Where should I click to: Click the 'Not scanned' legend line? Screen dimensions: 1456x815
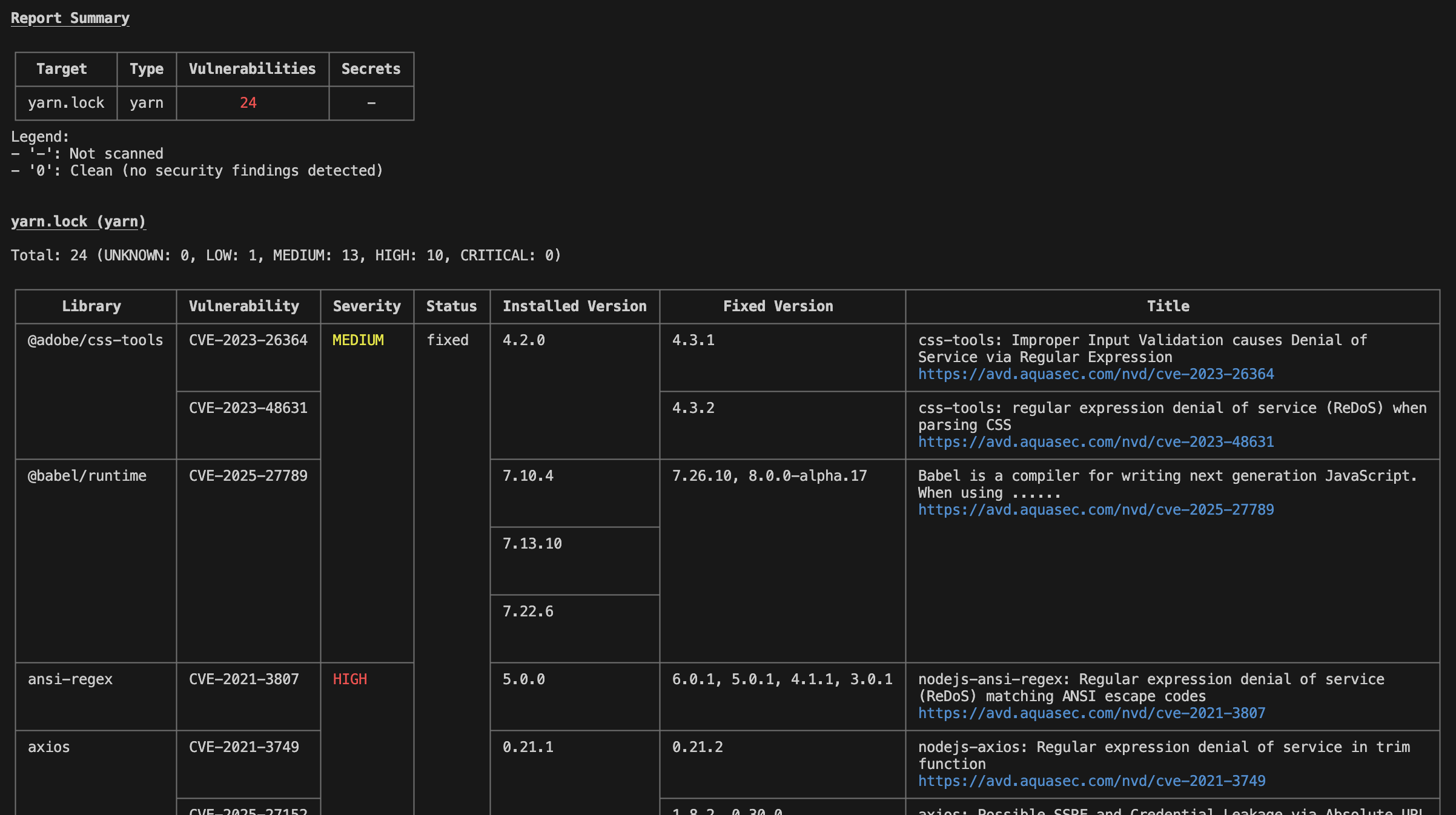[87, 154]
